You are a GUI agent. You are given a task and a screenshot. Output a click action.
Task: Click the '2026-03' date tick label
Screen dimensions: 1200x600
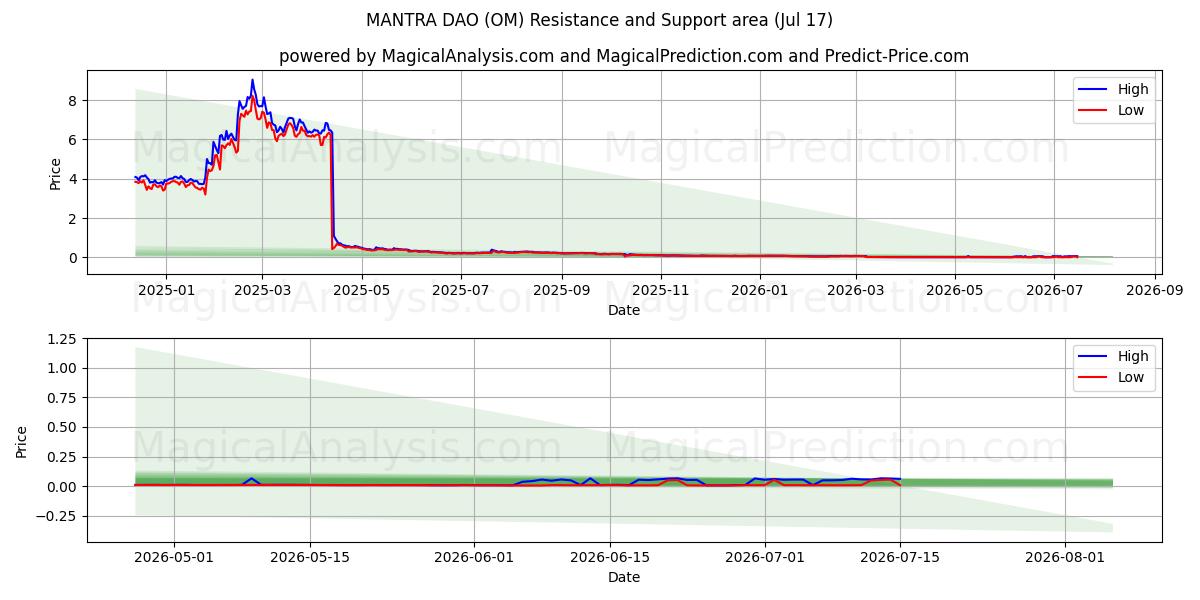click(x=856, y=290)
